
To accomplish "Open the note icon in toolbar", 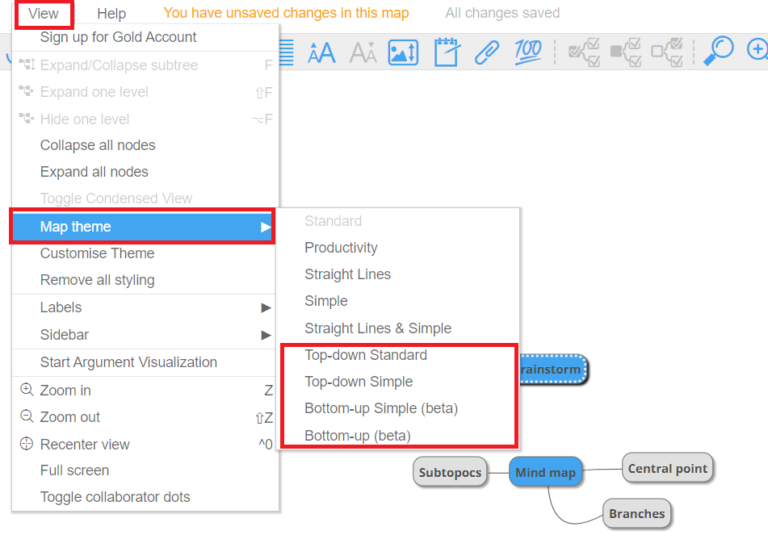I will pos(446,52).
